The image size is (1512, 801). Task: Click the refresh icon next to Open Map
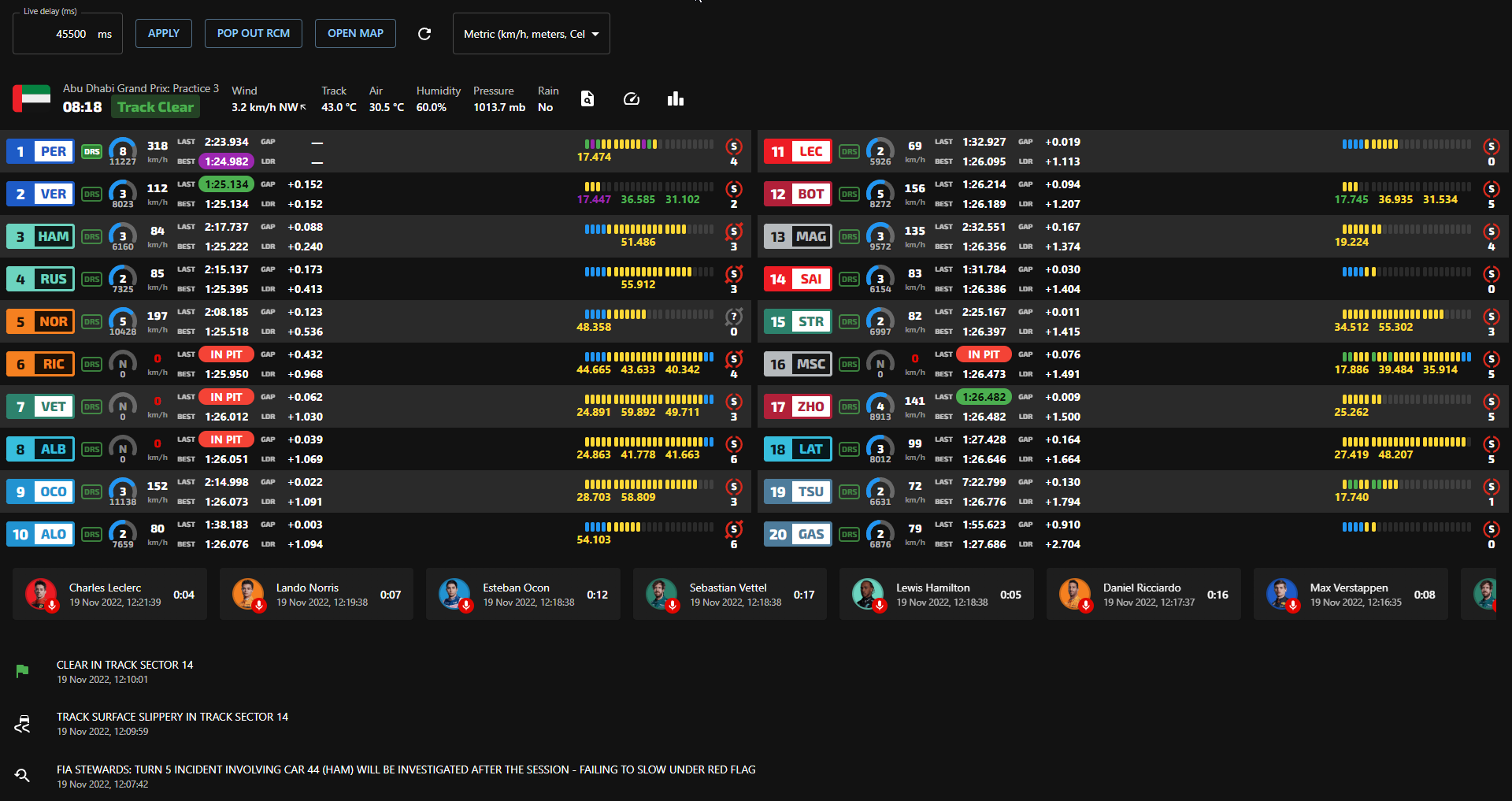[x=424, y=34]
